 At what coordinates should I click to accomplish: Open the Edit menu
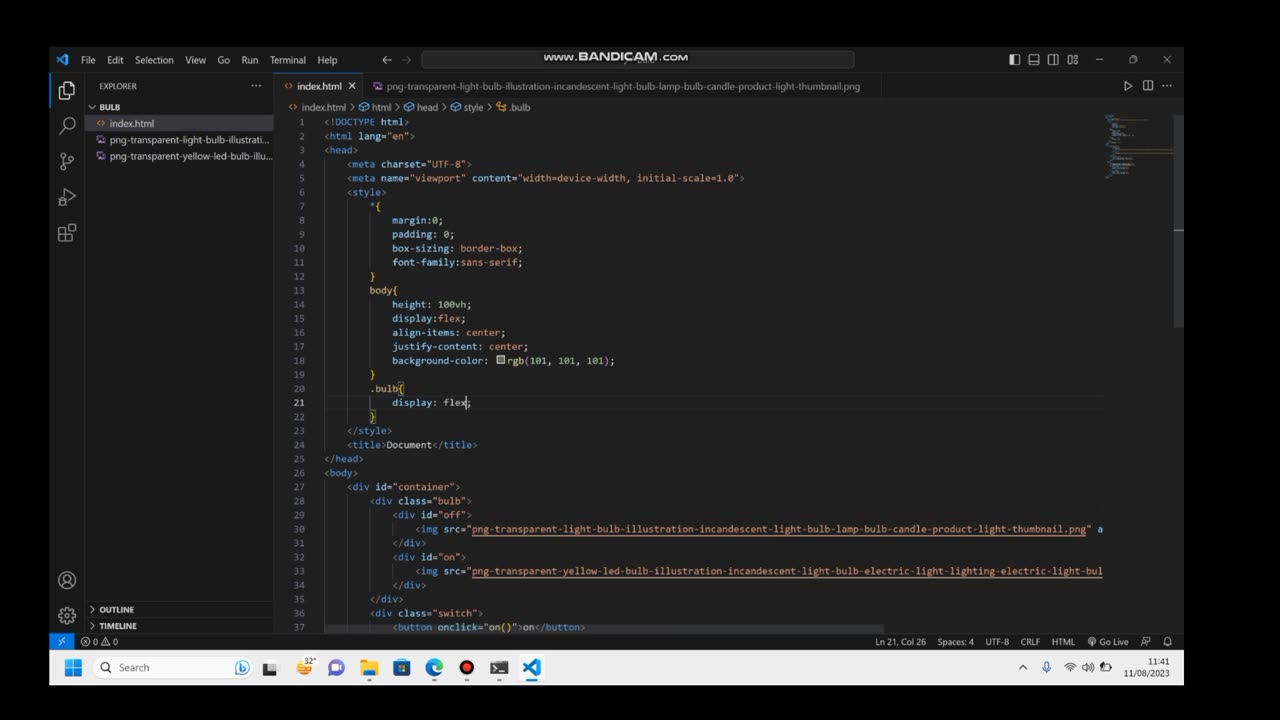[x=115, y=60]
